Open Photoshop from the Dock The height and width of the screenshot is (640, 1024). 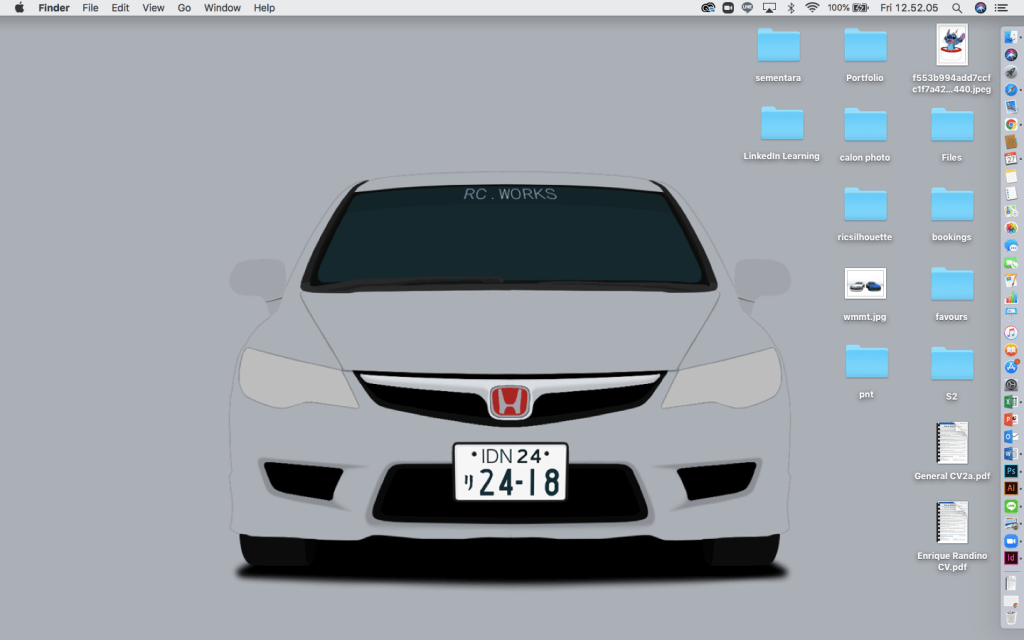coord(1010,471)
